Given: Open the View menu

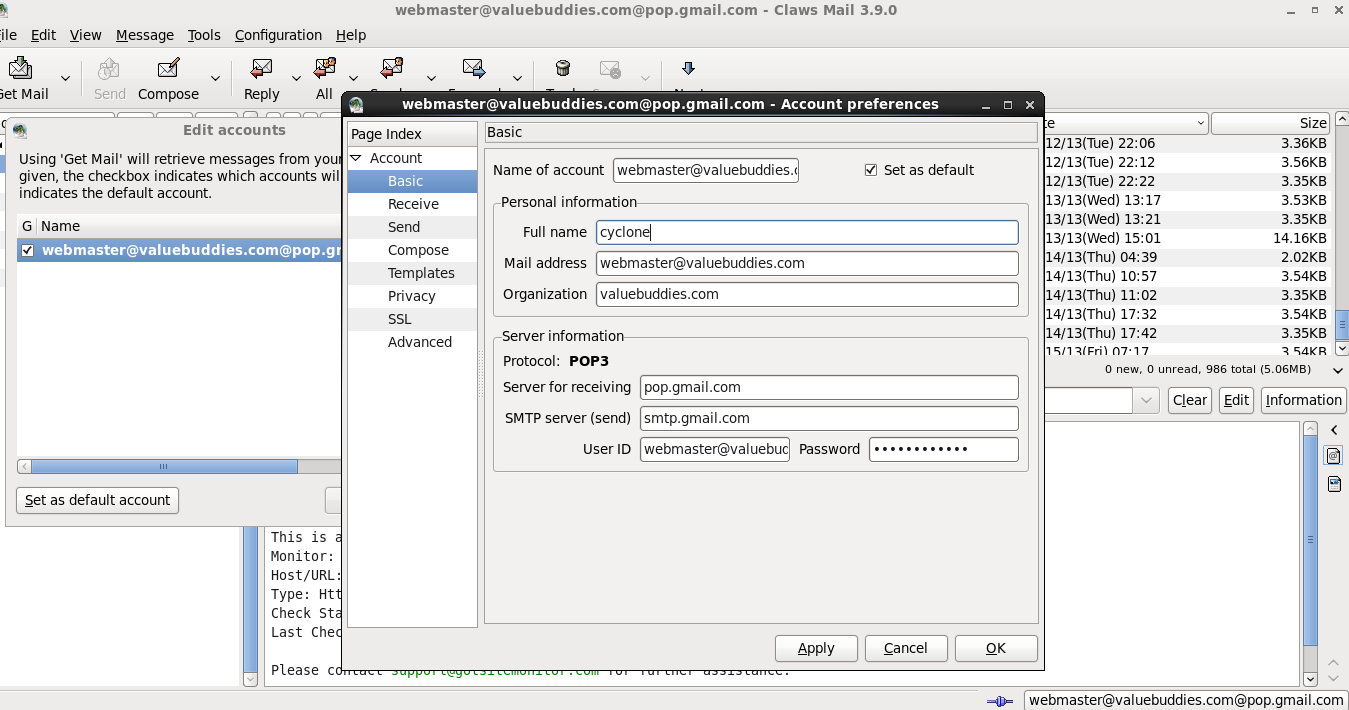Looking at the screenshot, I should coord(85,35).
